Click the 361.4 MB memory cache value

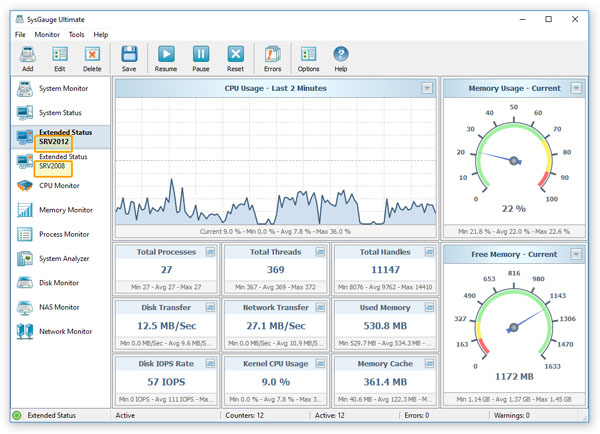click(x=385, y=382)
